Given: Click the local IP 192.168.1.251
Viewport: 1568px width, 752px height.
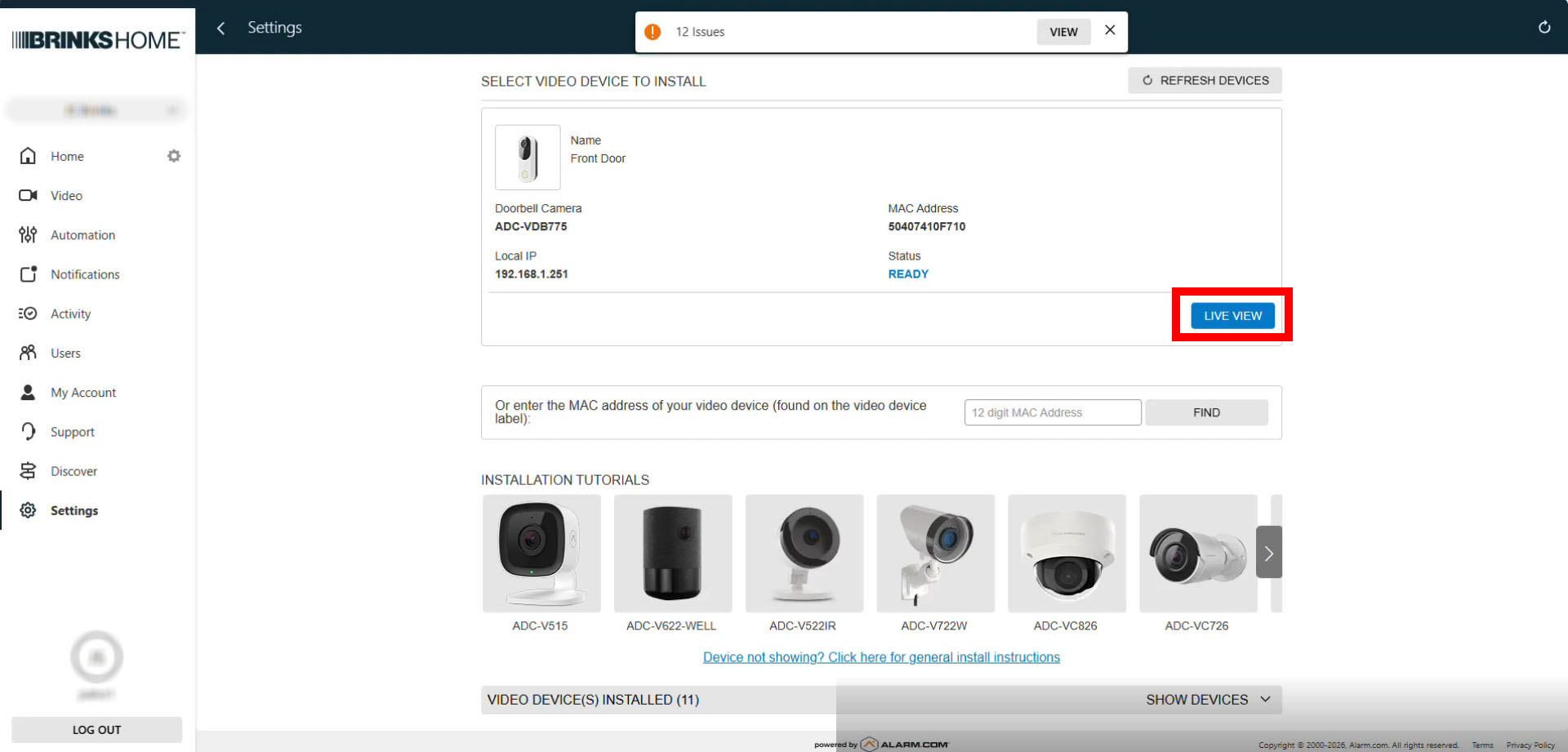Looking at the screenshot, I should pos(532,274).
